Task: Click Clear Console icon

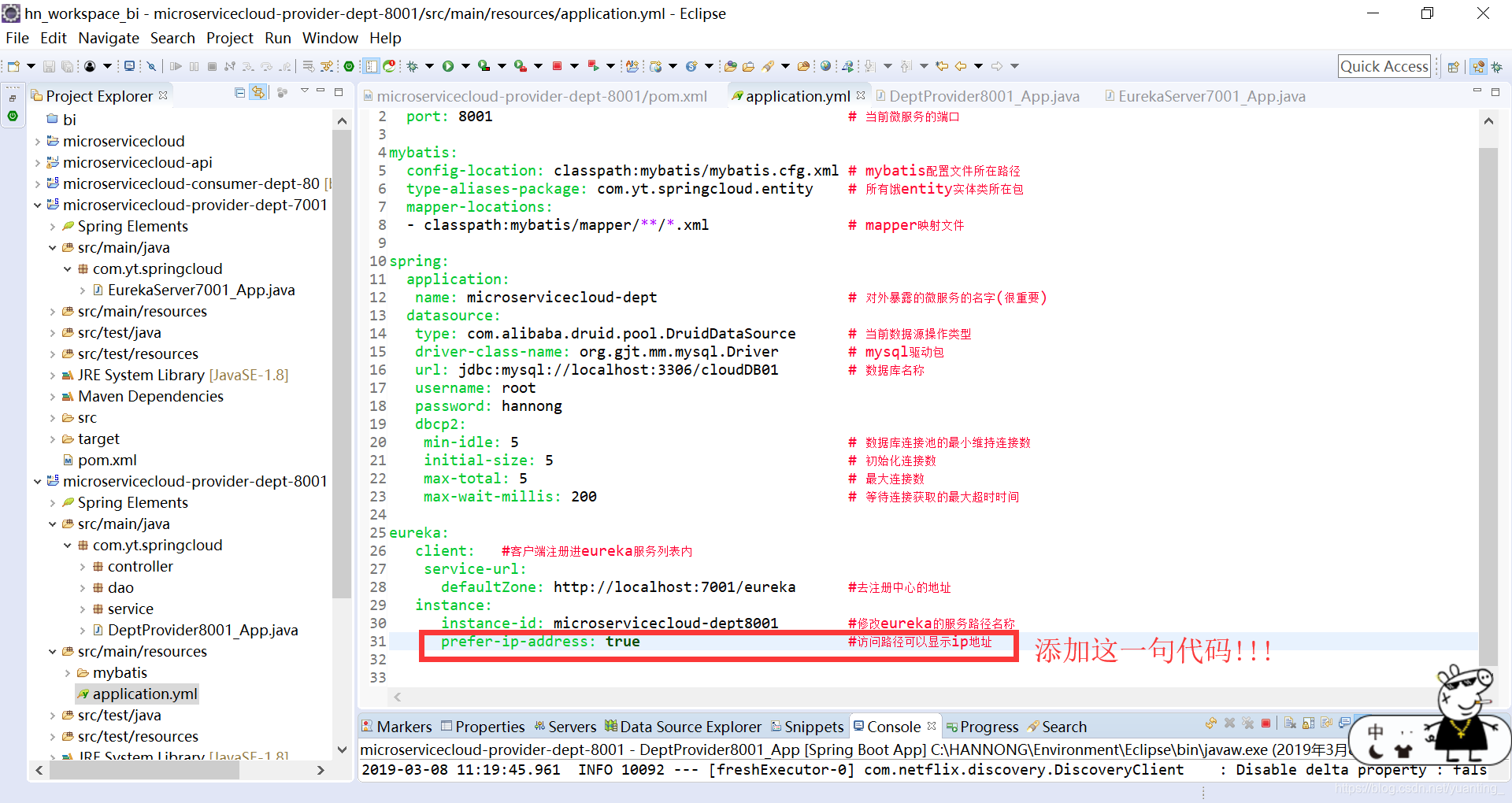Action: [1290, 723]
